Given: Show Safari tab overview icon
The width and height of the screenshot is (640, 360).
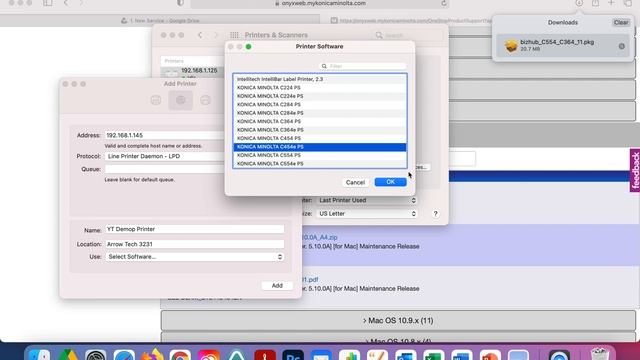Looking at the screenshot, I should pos(628,3).
